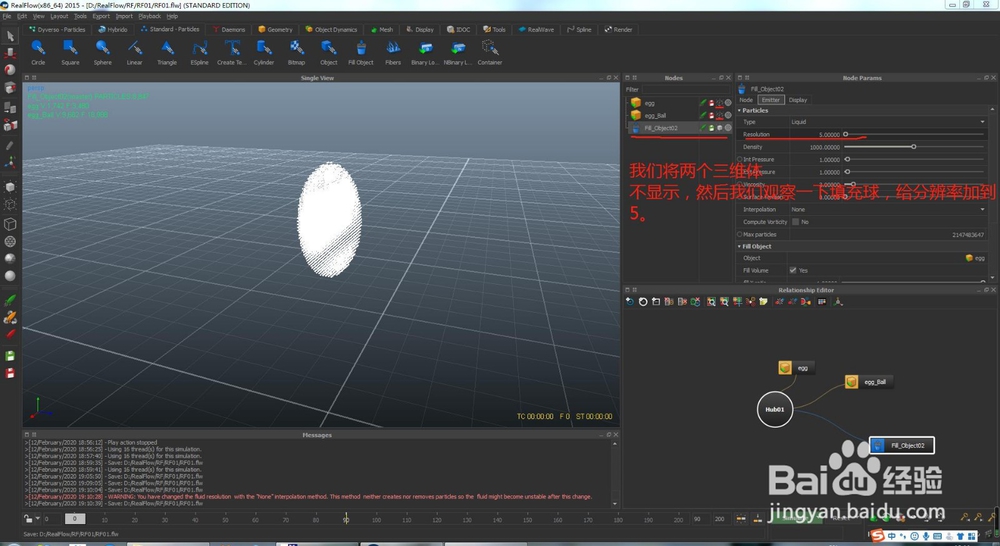Click the wireframe cube icon in left toolbar

click(10, 224)
